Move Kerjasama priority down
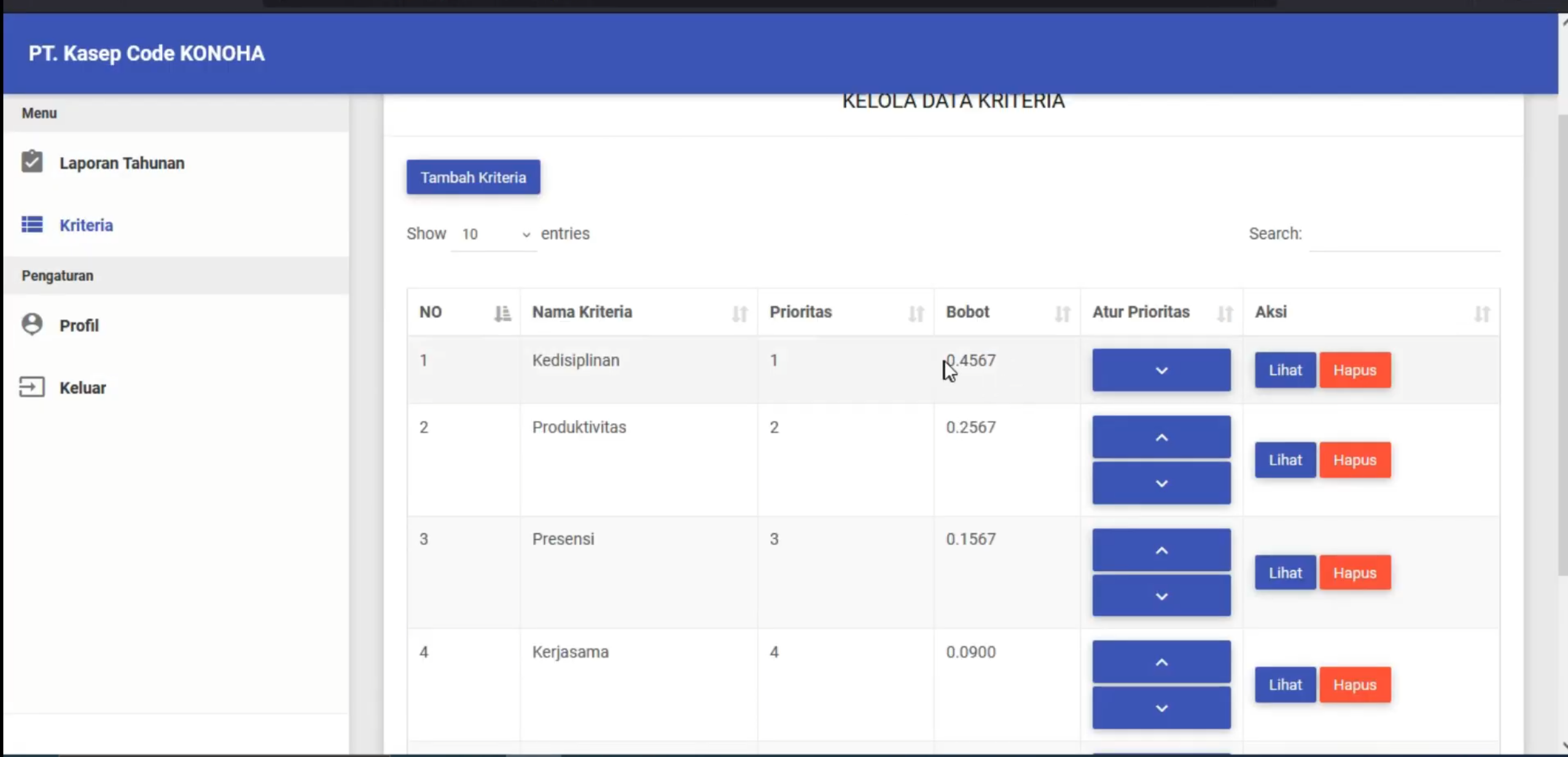 (1161, 708)
